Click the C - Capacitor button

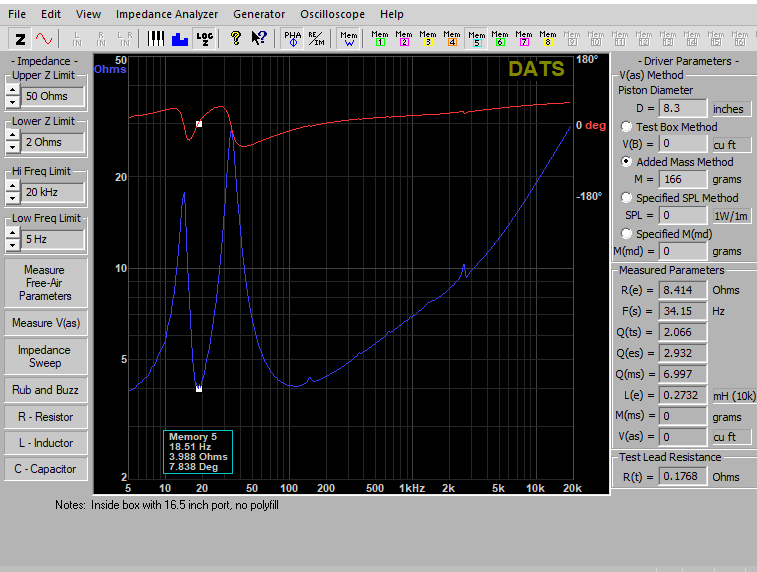45,469
